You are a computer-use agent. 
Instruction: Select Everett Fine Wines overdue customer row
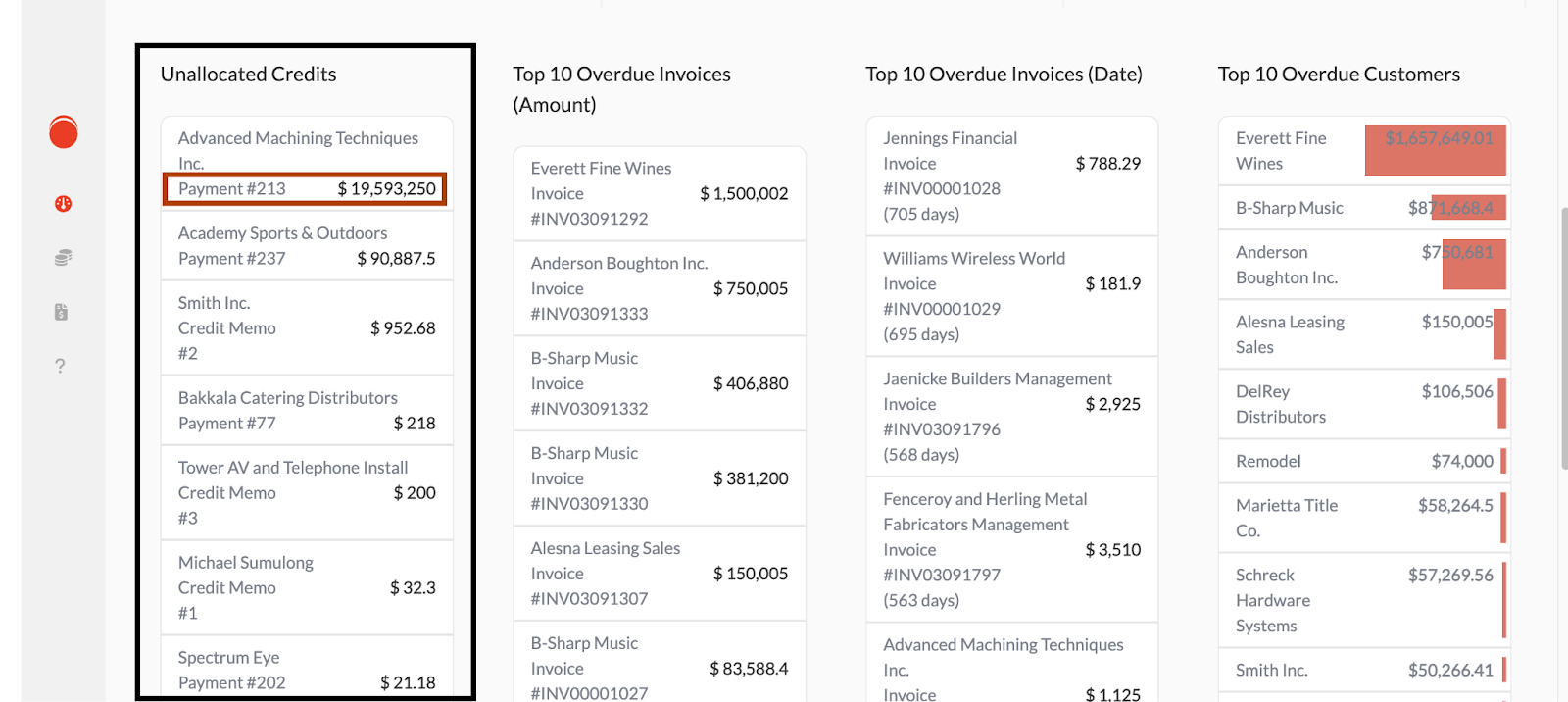pos(1364,151)
